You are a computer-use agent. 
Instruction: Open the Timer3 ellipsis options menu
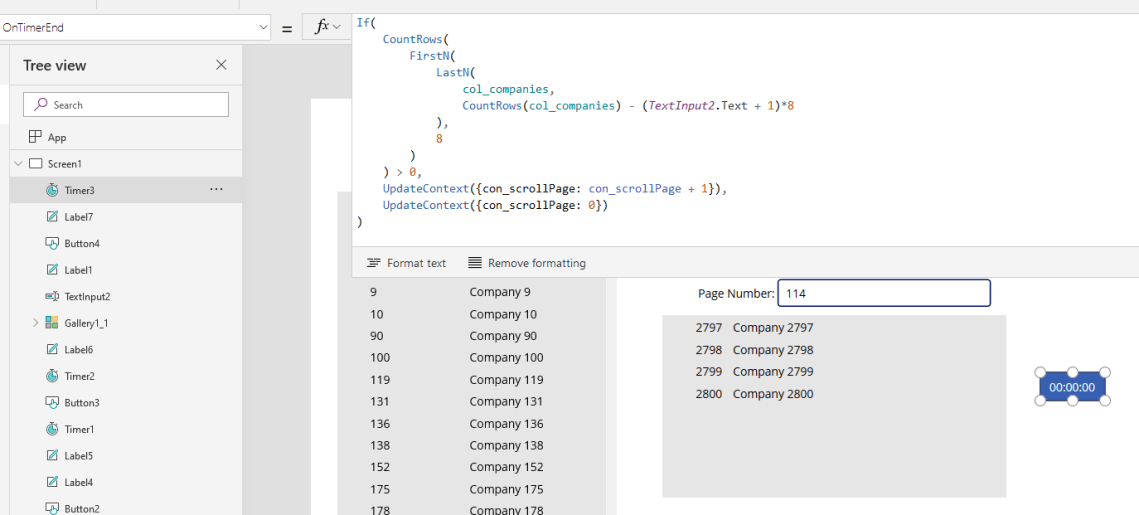(x=216, y=189)
